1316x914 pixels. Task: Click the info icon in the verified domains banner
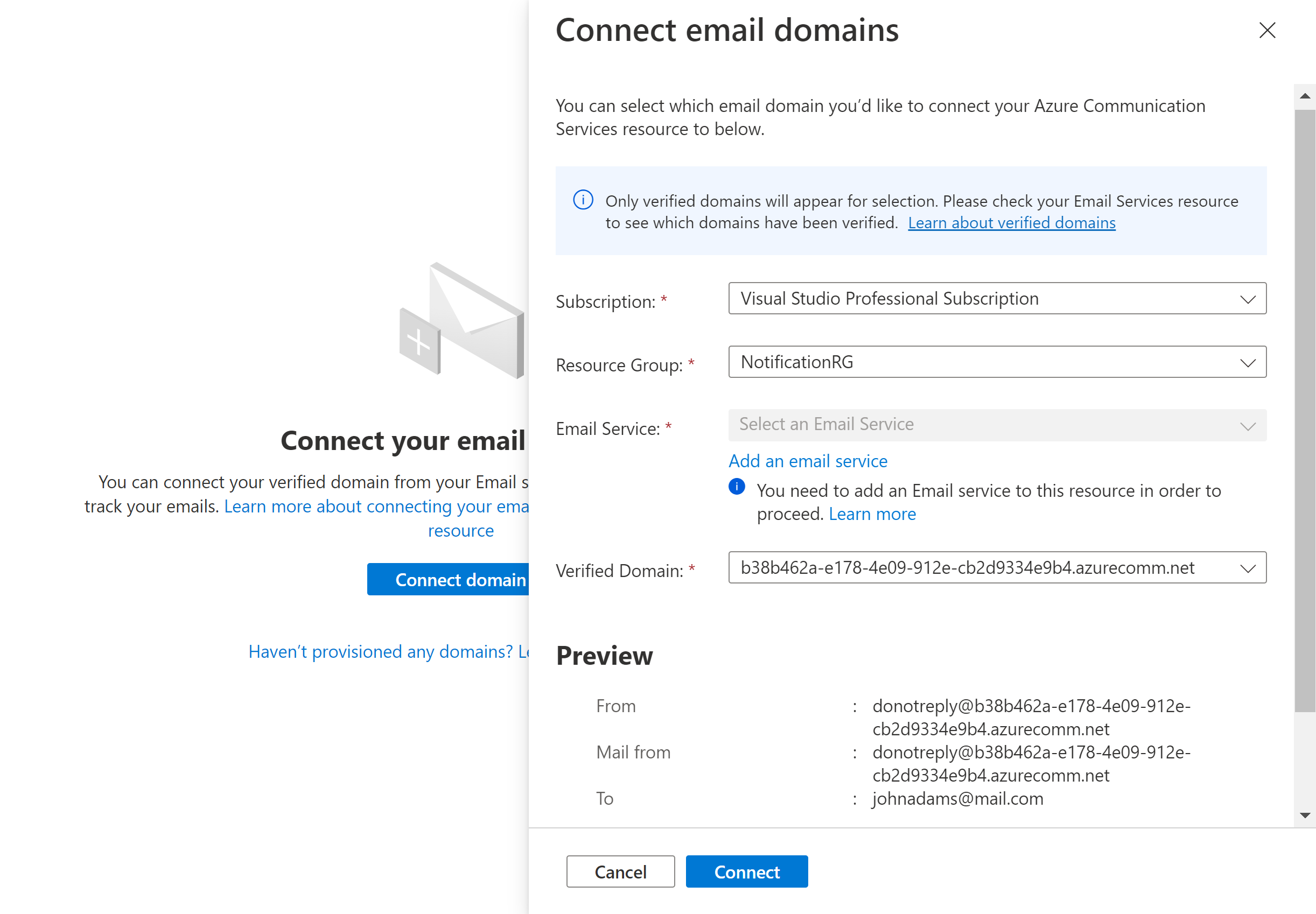coord(583,200)
